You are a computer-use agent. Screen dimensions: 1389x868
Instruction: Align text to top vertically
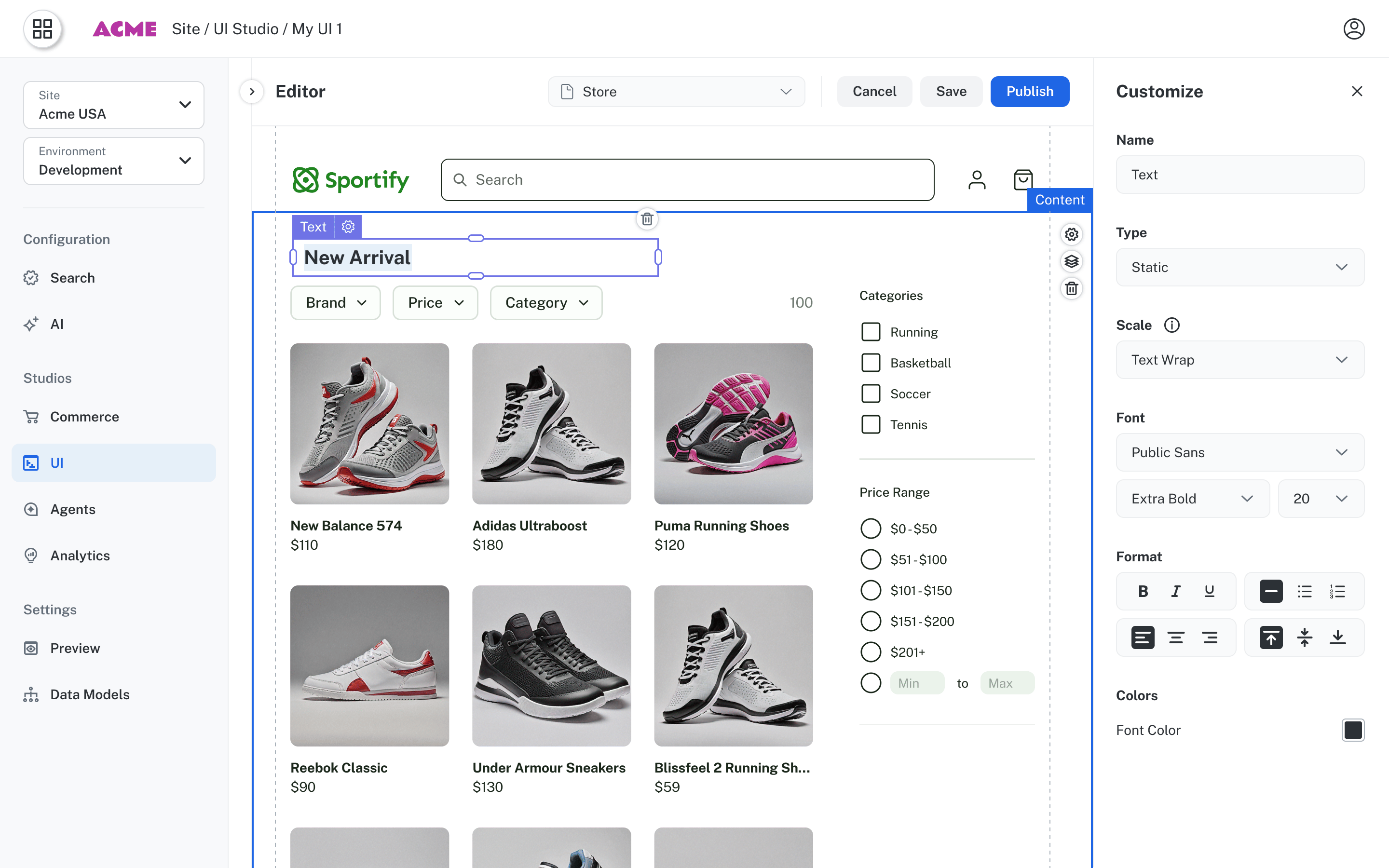pos(1271,637)
